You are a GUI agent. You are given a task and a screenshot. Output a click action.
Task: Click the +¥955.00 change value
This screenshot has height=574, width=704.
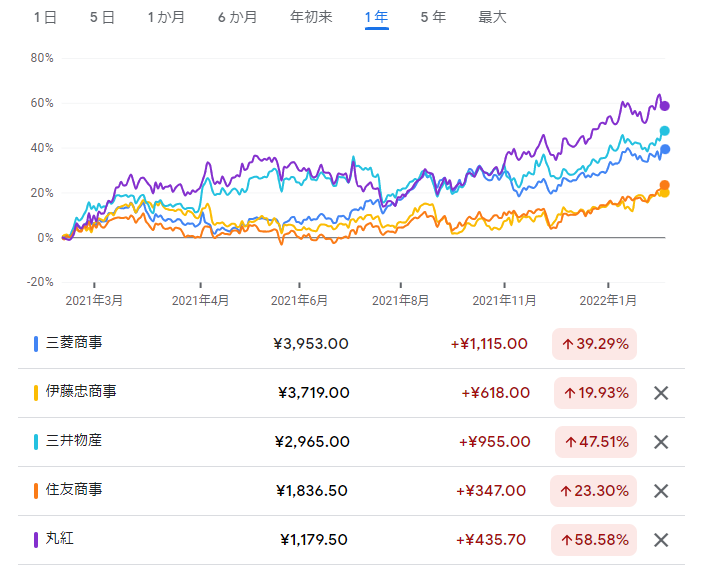494,442
